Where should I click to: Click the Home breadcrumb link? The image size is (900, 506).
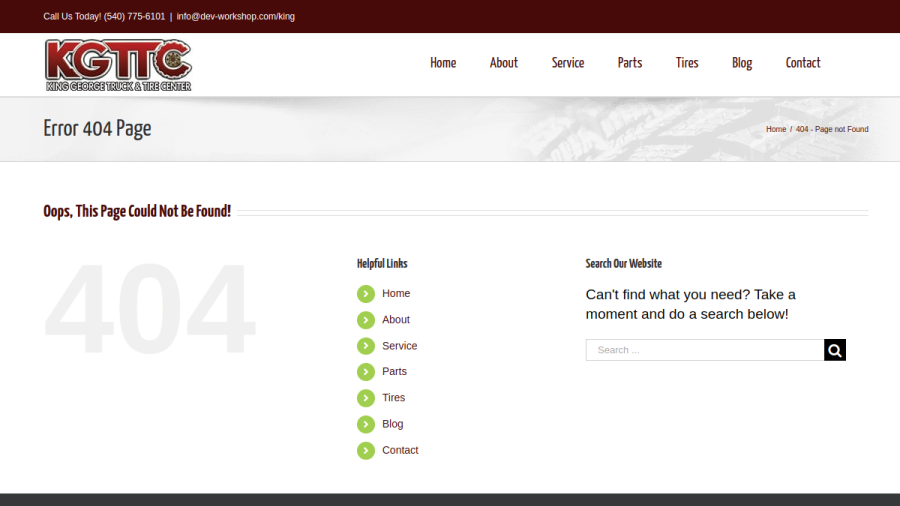776,129
